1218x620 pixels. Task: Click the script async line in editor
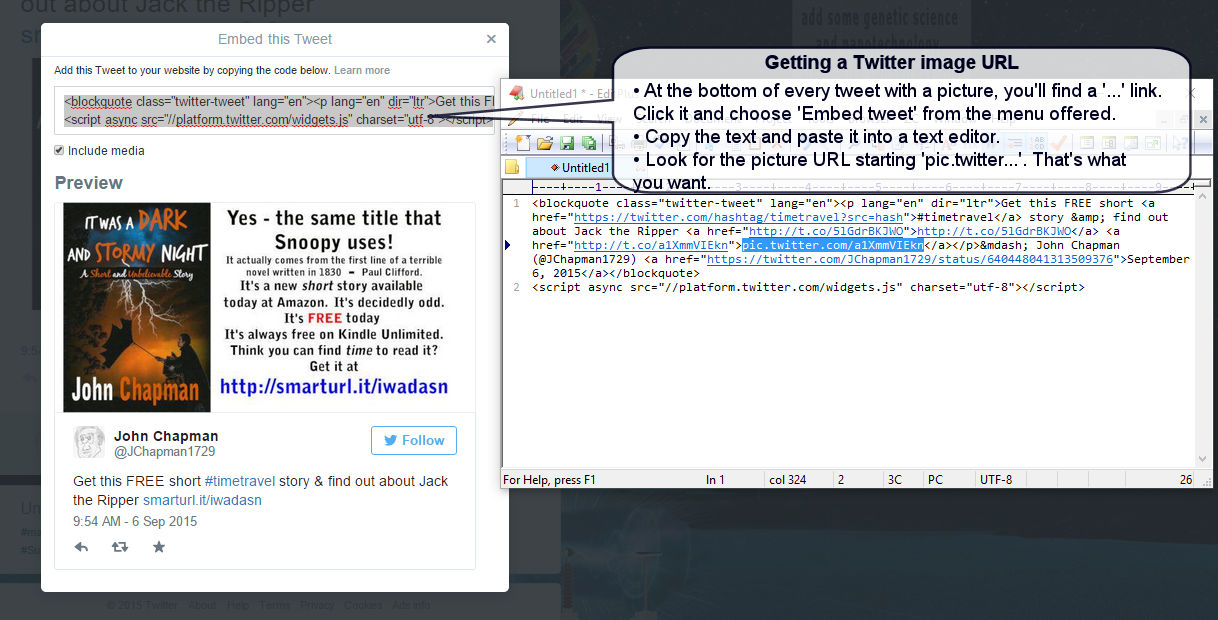(x=808, y=287)
